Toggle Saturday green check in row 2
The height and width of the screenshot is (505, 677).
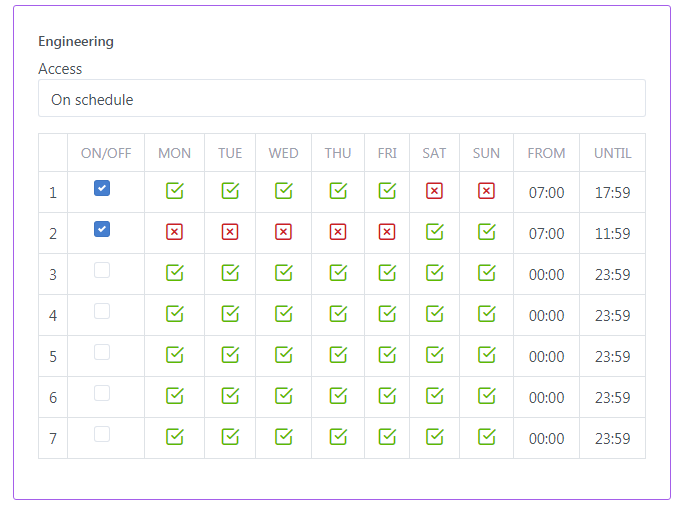tap(434, 232)
